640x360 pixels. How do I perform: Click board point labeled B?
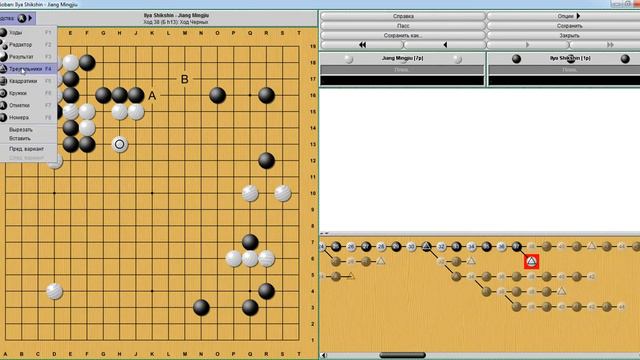pyautogui.click(x=184, y=79)
